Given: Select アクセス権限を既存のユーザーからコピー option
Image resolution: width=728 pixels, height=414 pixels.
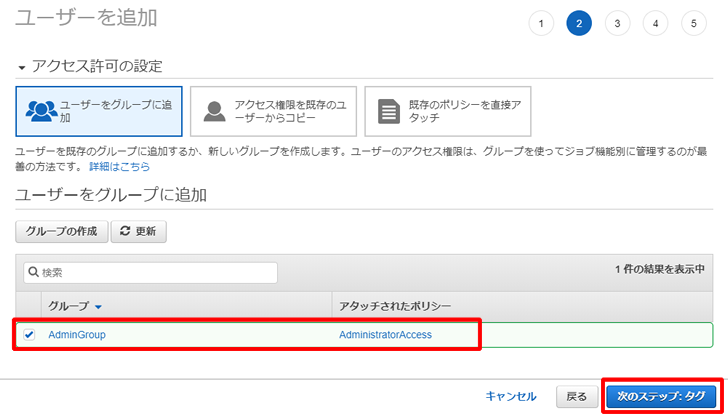Looking at the screenshot, I should [273, 111].
